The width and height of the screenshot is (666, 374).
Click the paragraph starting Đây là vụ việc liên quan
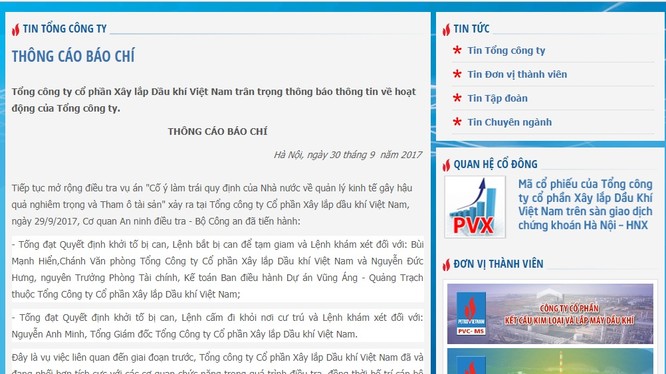217,364
